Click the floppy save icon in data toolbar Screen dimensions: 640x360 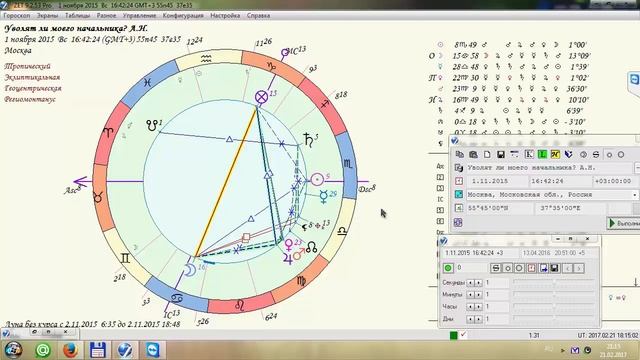(x=501, y=154)
